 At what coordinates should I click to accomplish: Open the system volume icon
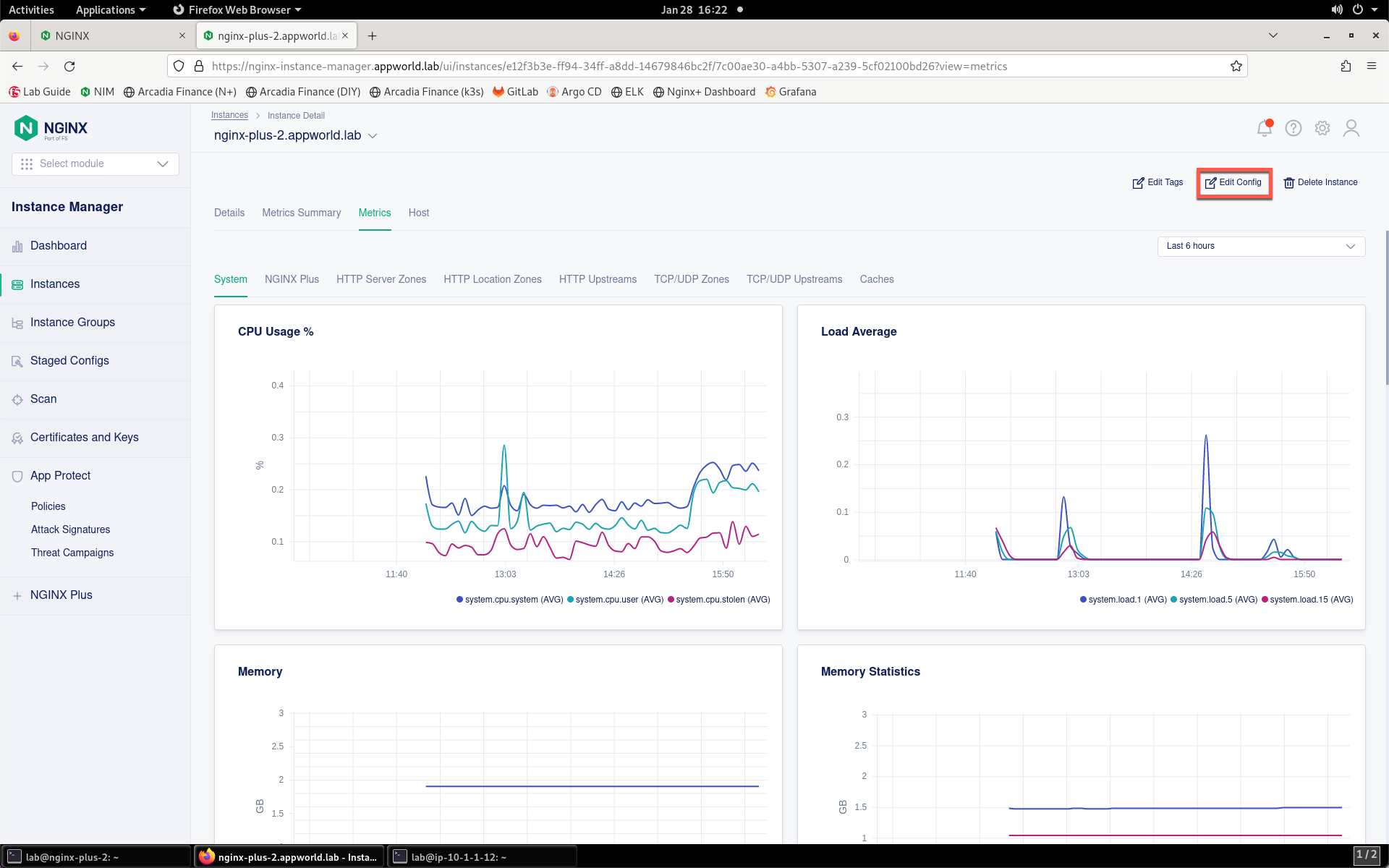pos(1337,9)
